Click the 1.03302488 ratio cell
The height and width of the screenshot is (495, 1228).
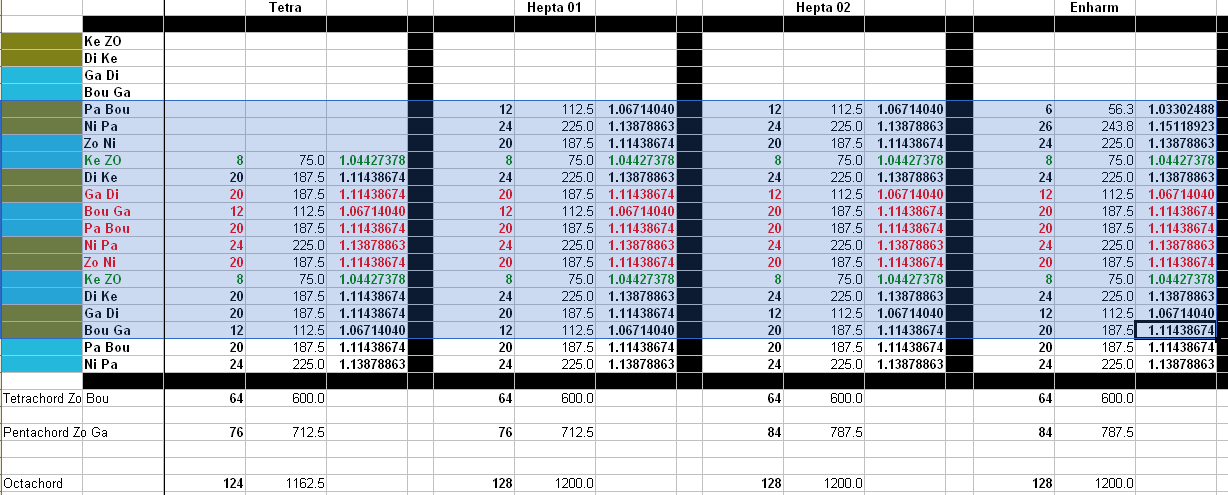click(x=1175, y=109)
